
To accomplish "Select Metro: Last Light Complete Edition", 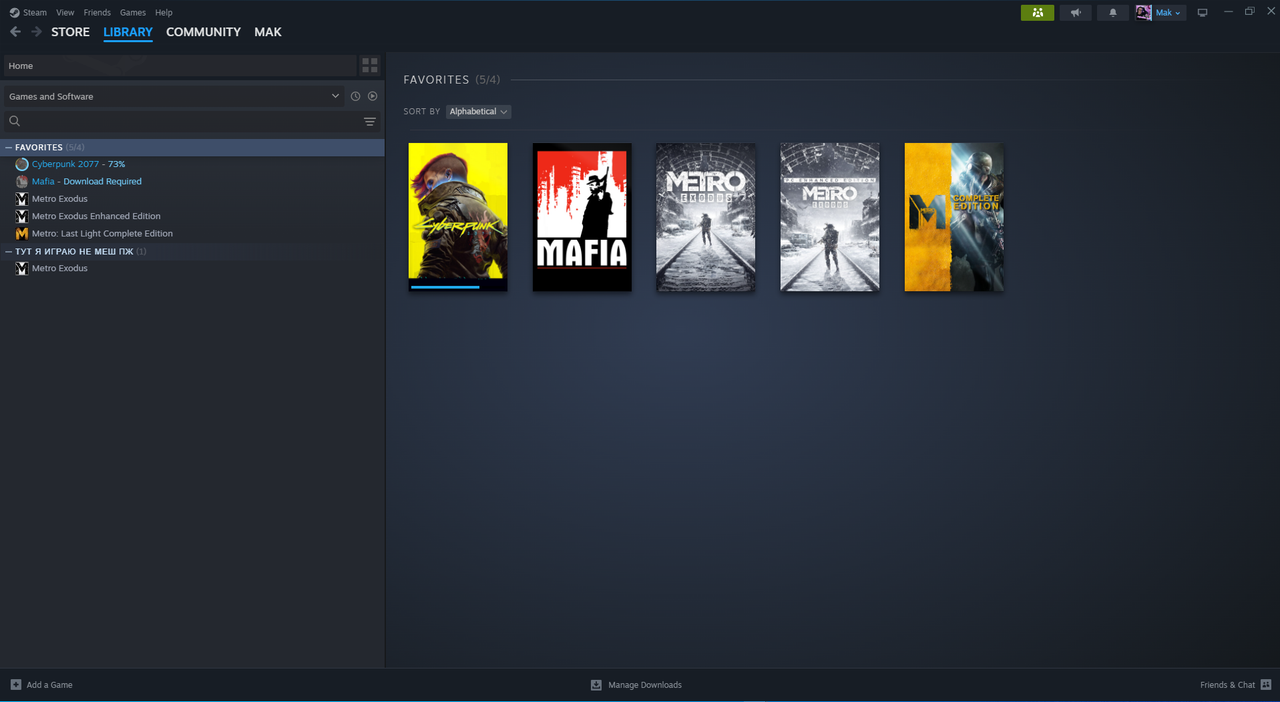I will pos(102,233).
